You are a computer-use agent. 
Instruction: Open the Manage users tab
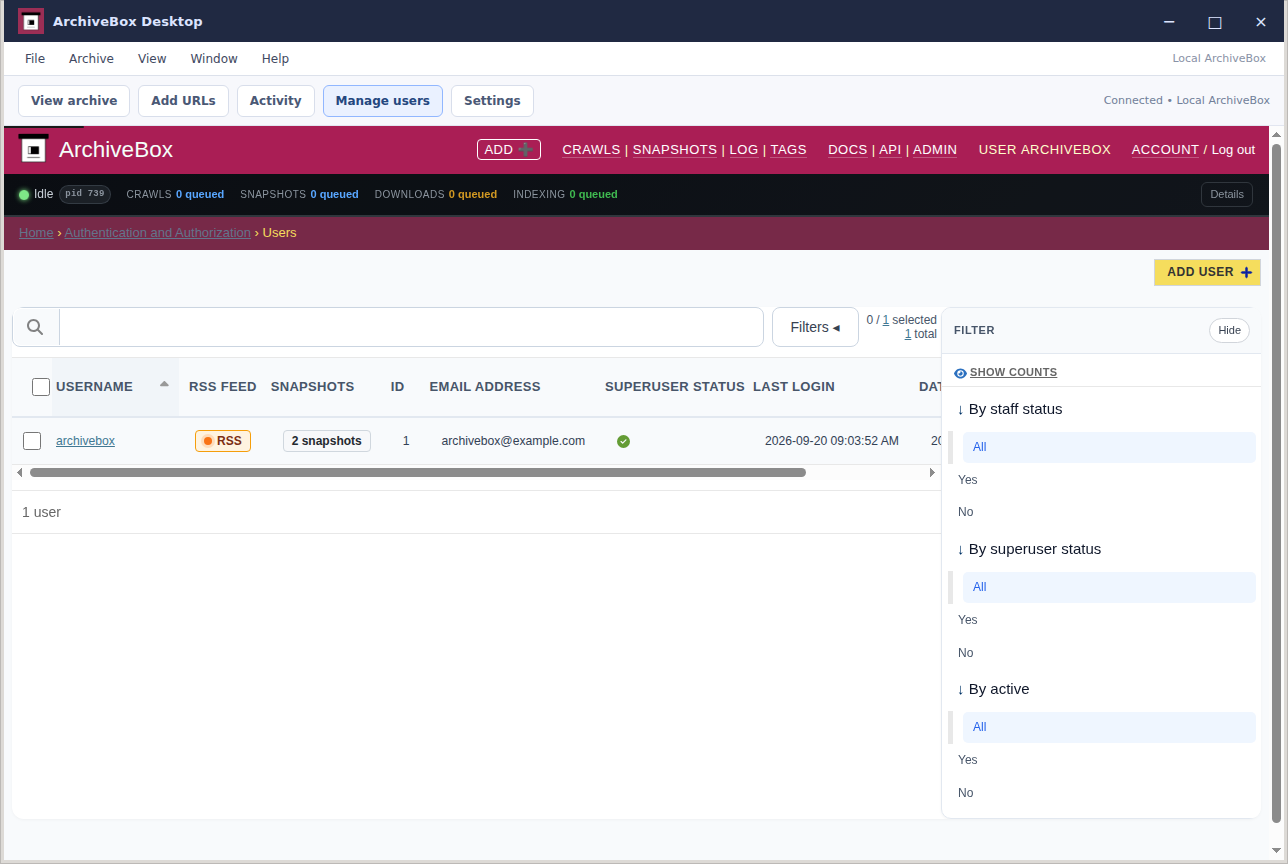383,101
